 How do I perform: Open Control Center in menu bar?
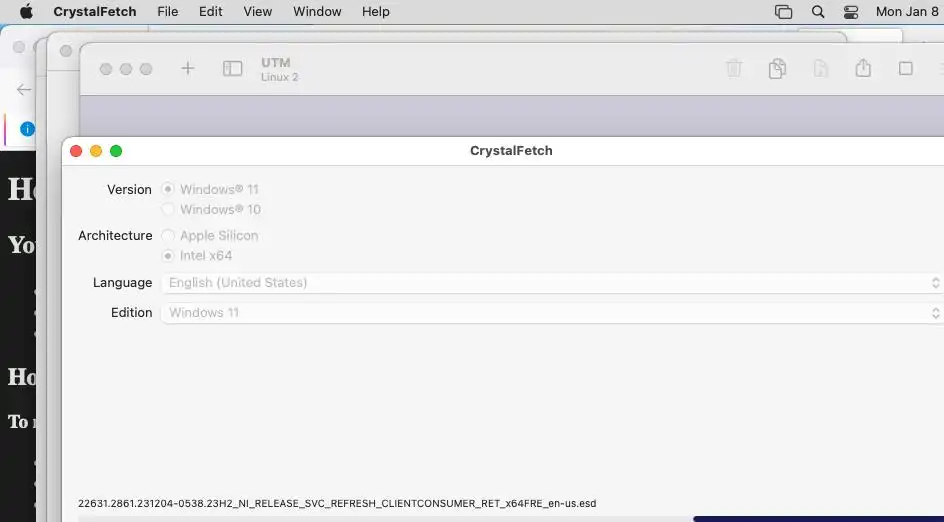pyautogui.click(x=851, y=11)
